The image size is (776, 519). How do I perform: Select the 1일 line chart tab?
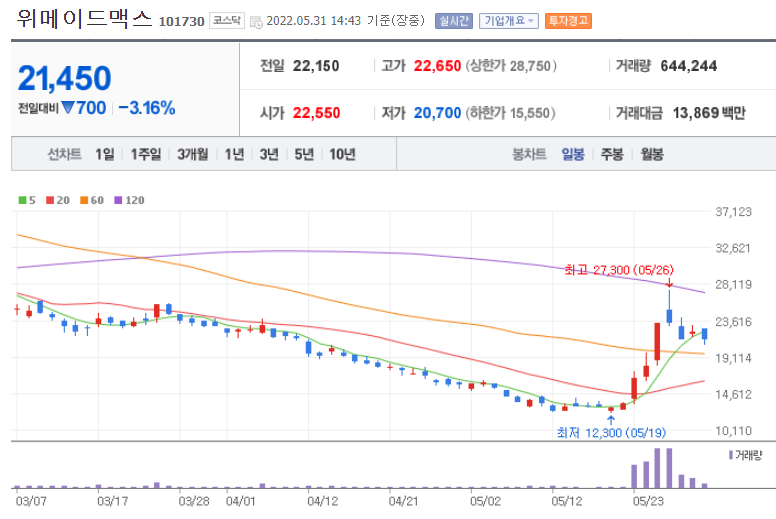coord(105,154)
